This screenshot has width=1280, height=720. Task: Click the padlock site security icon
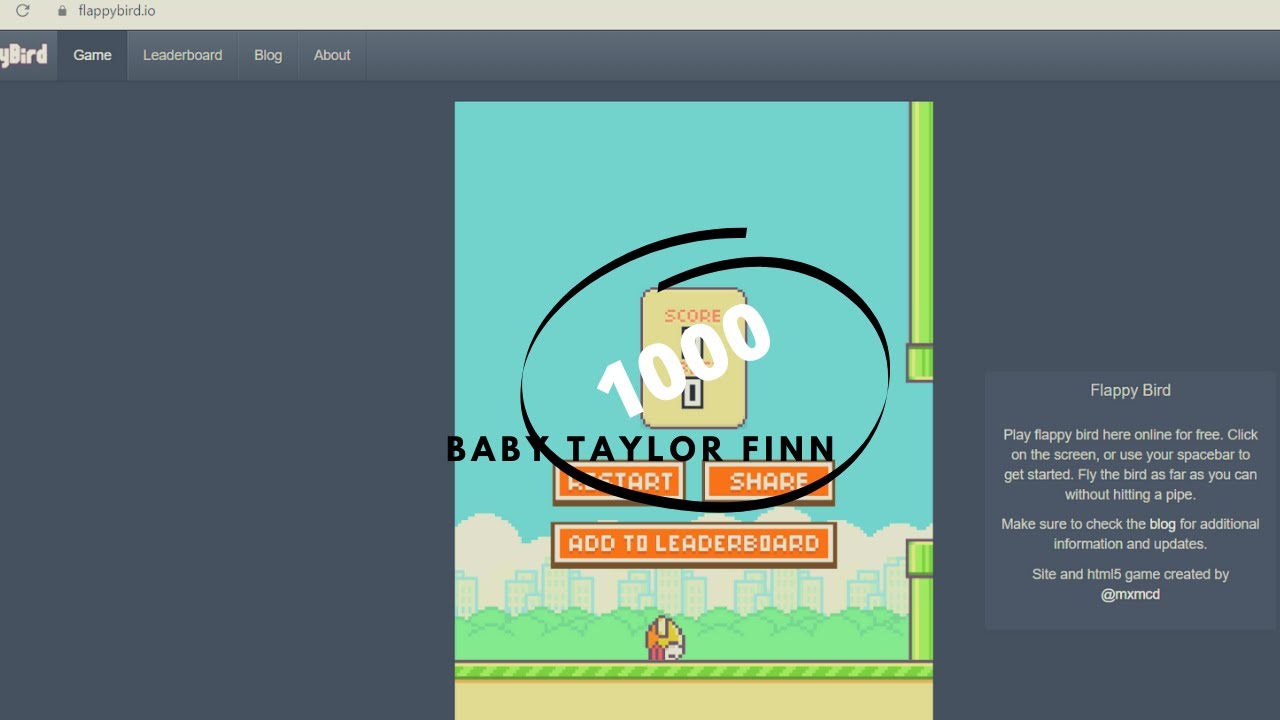click(62, 11)
